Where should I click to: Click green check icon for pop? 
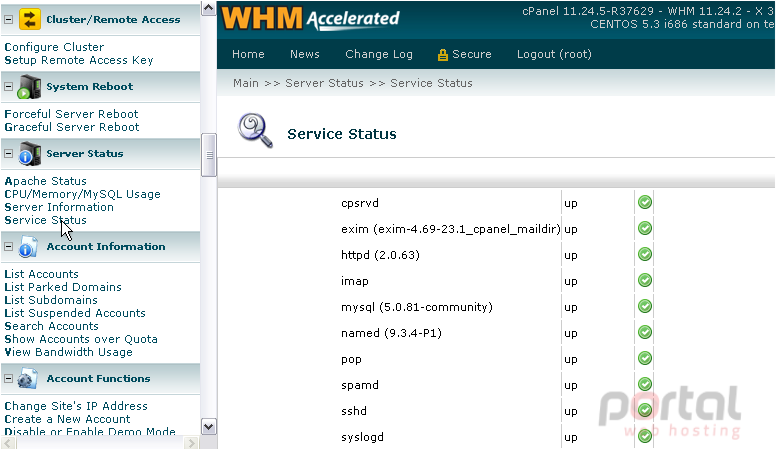coord(644,358)
